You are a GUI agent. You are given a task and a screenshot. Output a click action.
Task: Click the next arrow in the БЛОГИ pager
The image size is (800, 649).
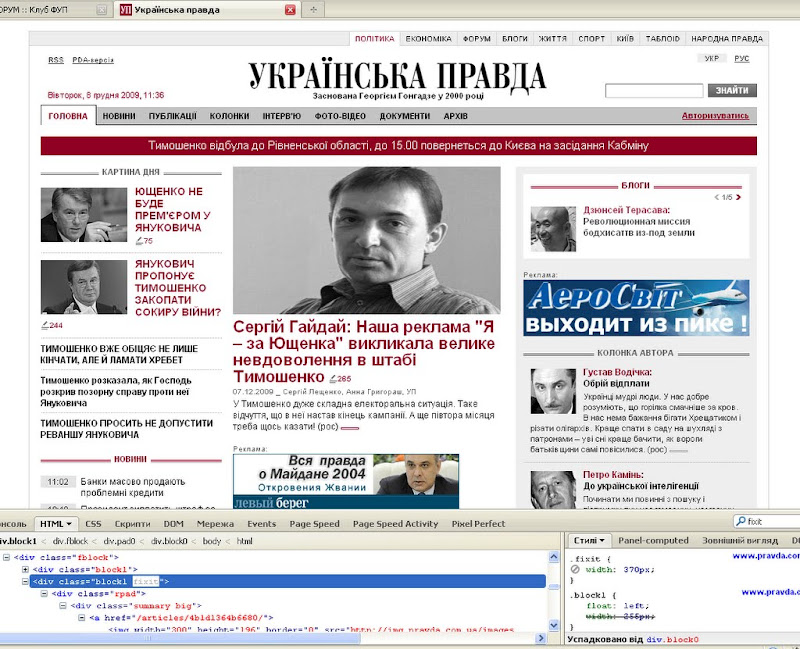point(738,197)
